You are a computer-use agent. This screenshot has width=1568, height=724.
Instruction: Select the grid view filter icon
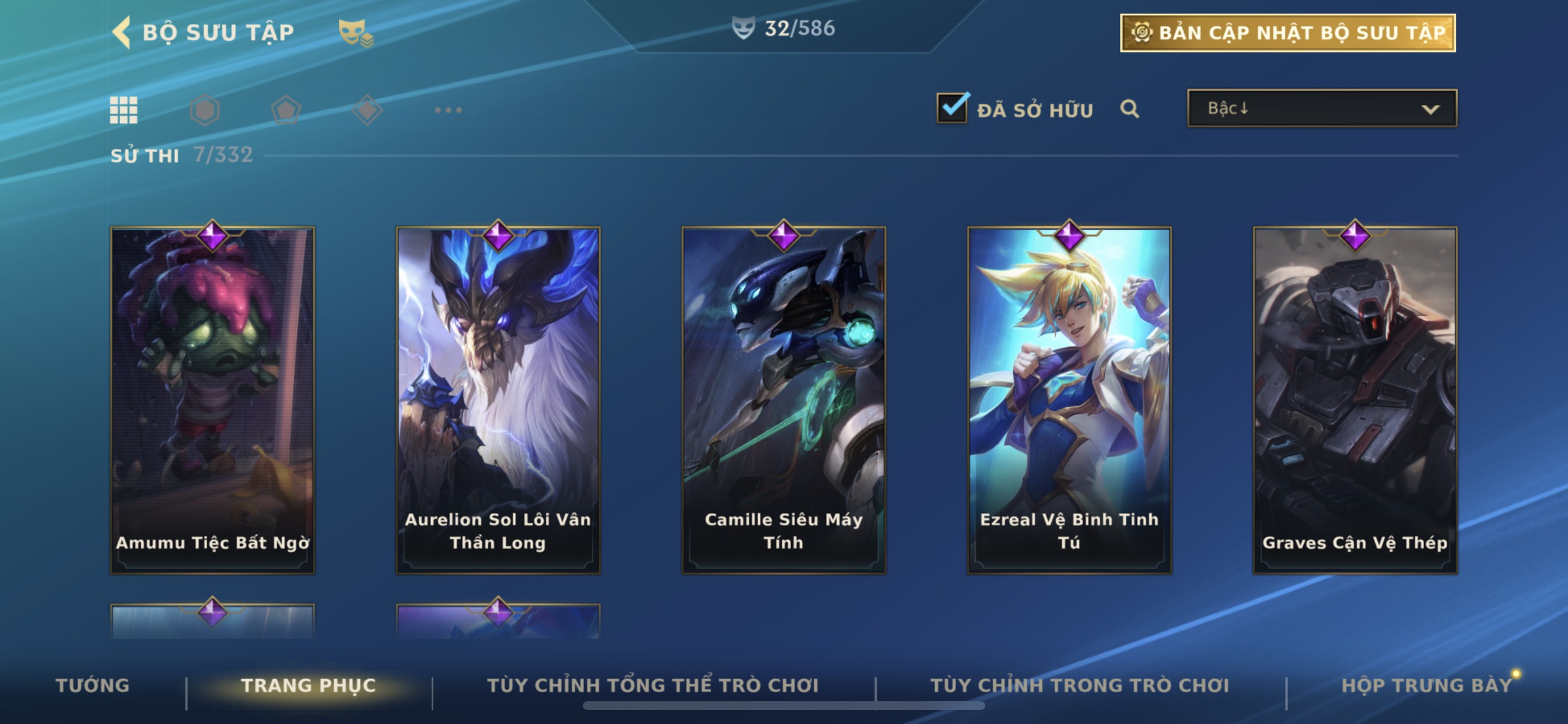tap(124, 110)
